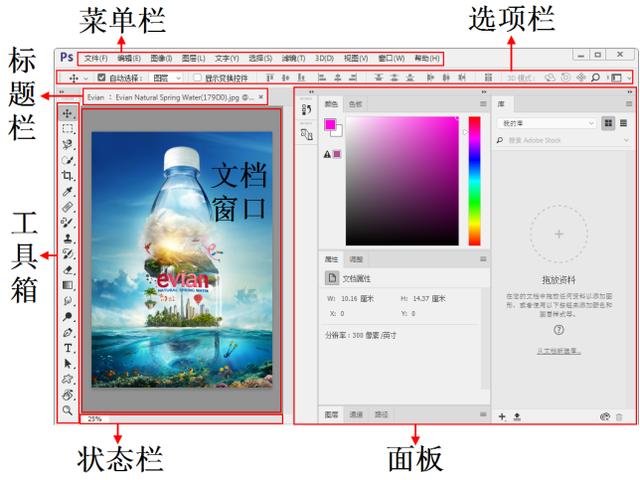This screenshot has height=480, width=640.
Task: Open the 图像(I) menu
Action: 161,58
